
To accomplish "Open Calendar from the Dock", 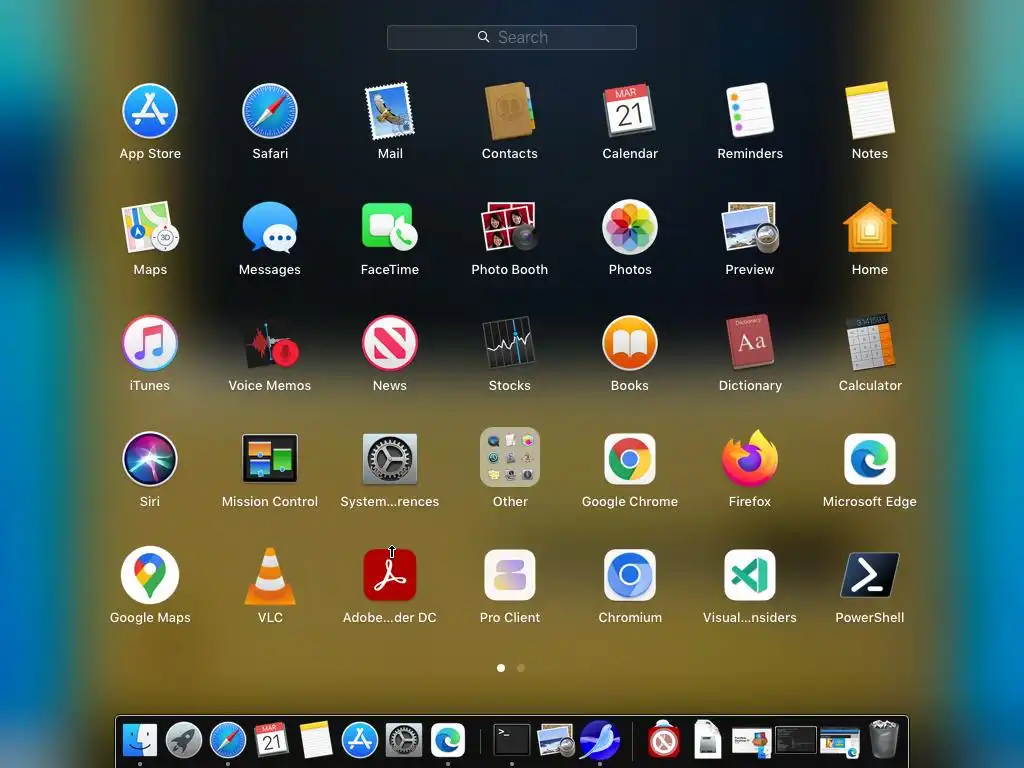I will pyautogui.click(x=272, y=740).
